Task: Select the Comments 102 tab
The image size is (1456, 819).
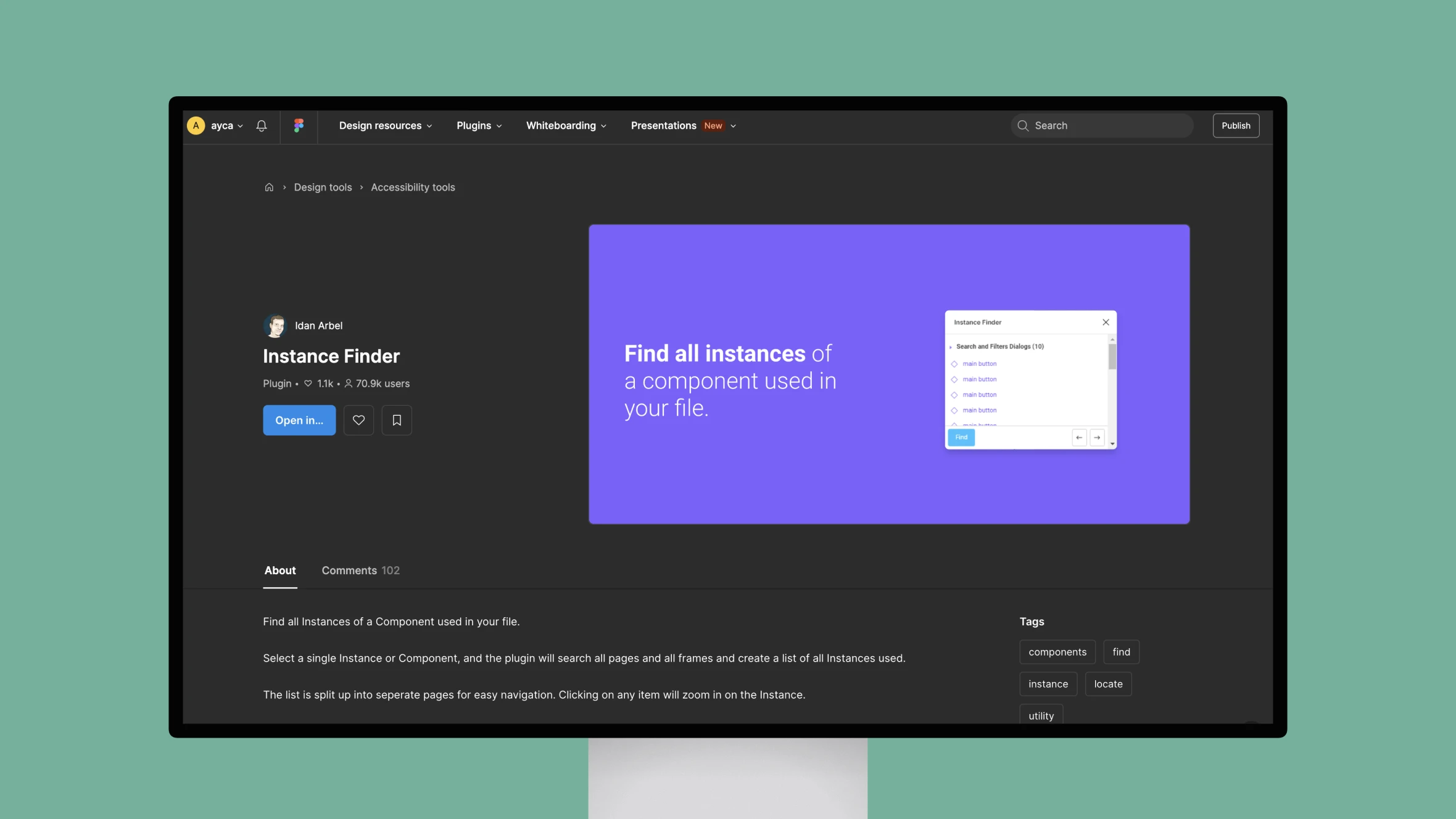Action: point(360,570)
